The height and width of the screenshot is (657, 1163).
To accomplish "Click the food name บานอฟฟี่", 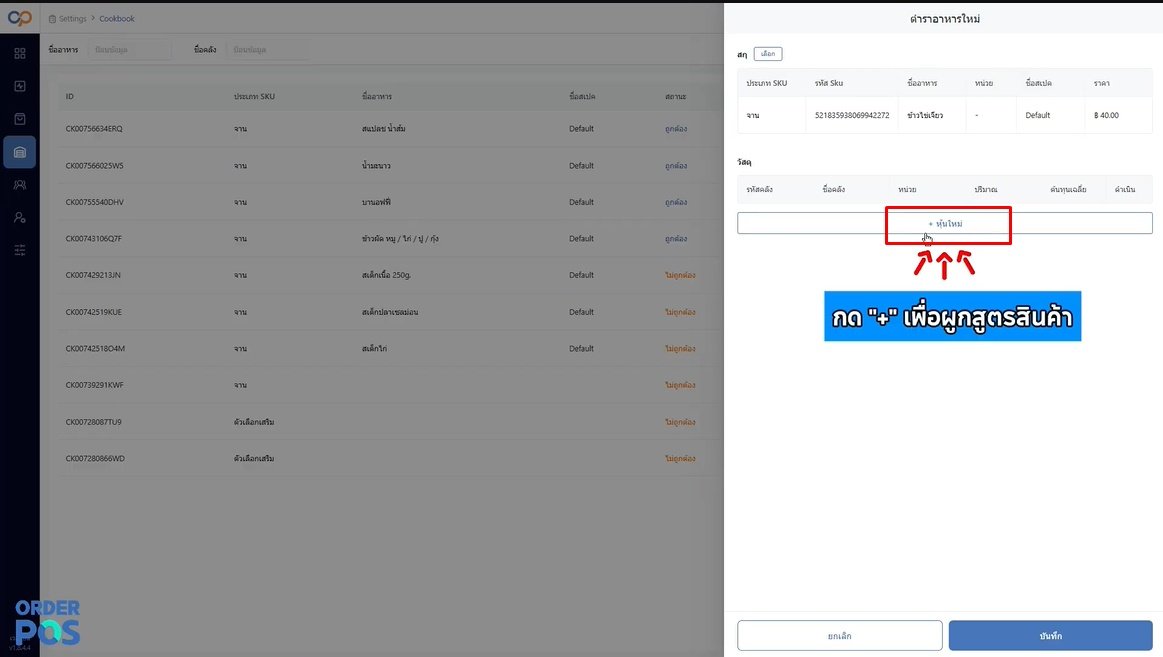I will click(376, 202).
